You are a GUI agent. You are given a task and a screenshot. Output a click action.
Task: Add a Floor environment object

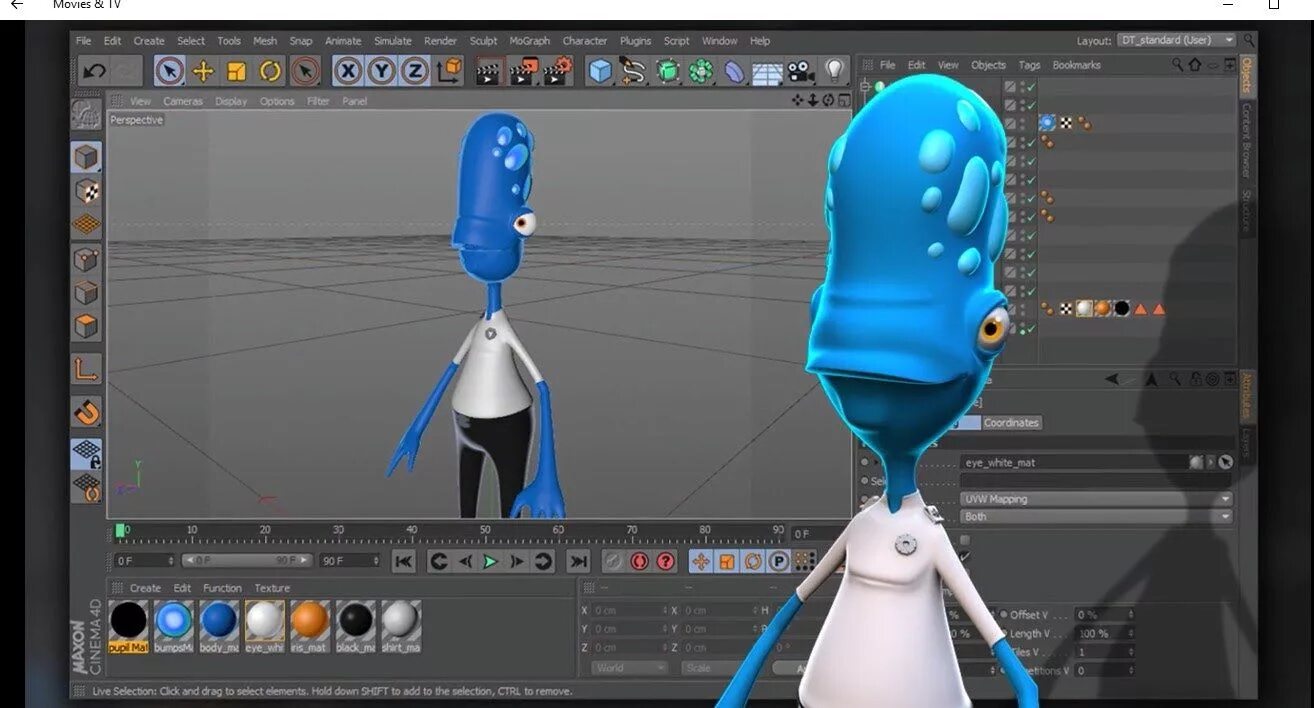(767, 73)
